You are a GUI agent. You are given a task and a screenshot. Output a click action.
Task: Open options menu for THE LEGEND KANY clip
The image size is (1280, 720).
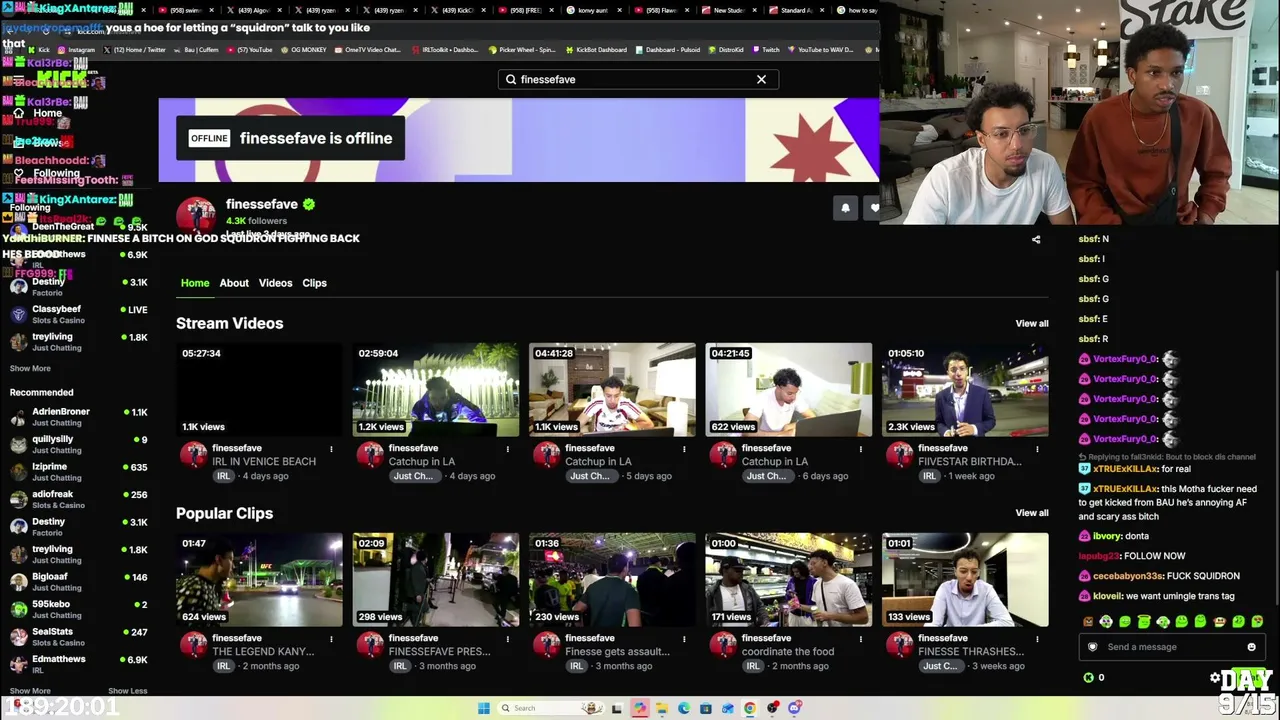point(331,639)
